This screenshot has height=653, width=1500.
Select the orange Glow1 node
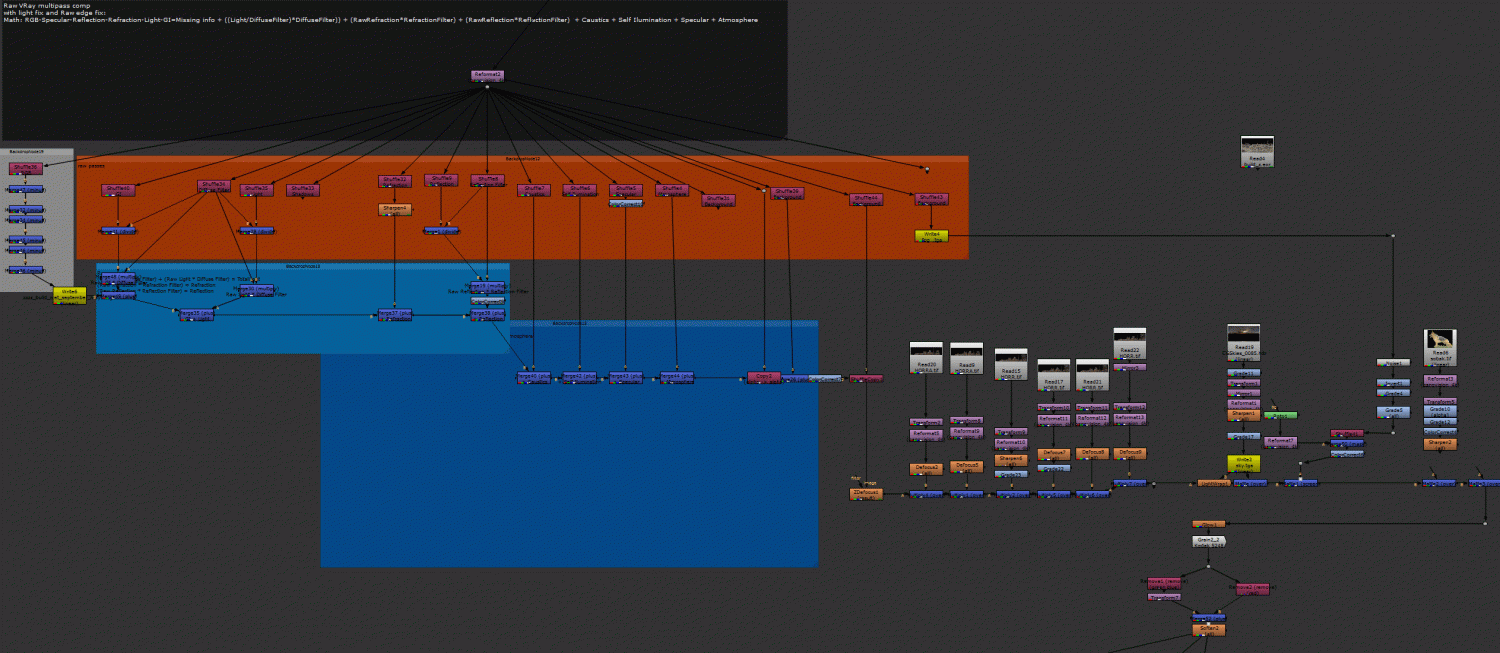[1208, 524]
